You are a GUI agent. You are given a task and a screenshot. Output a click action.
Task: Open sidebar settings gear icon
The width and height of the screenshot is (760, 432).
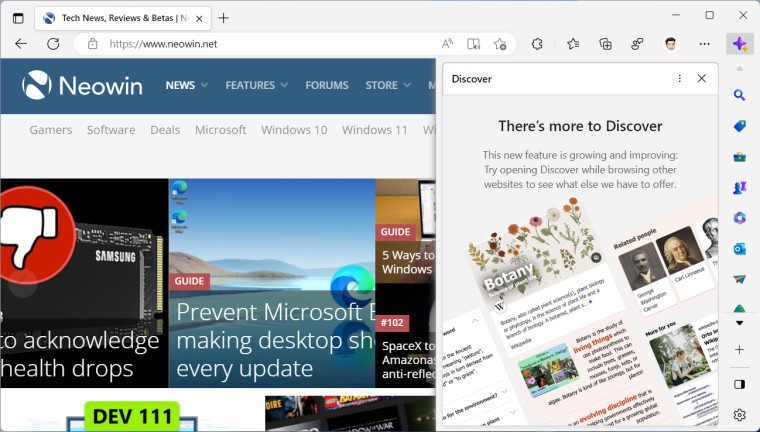[x=739, y=415]
